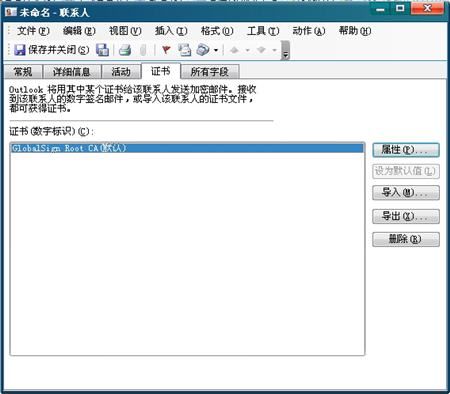Click the 属性(P)... button
Viewport: 450px width, 394px height.
[406, 150]
